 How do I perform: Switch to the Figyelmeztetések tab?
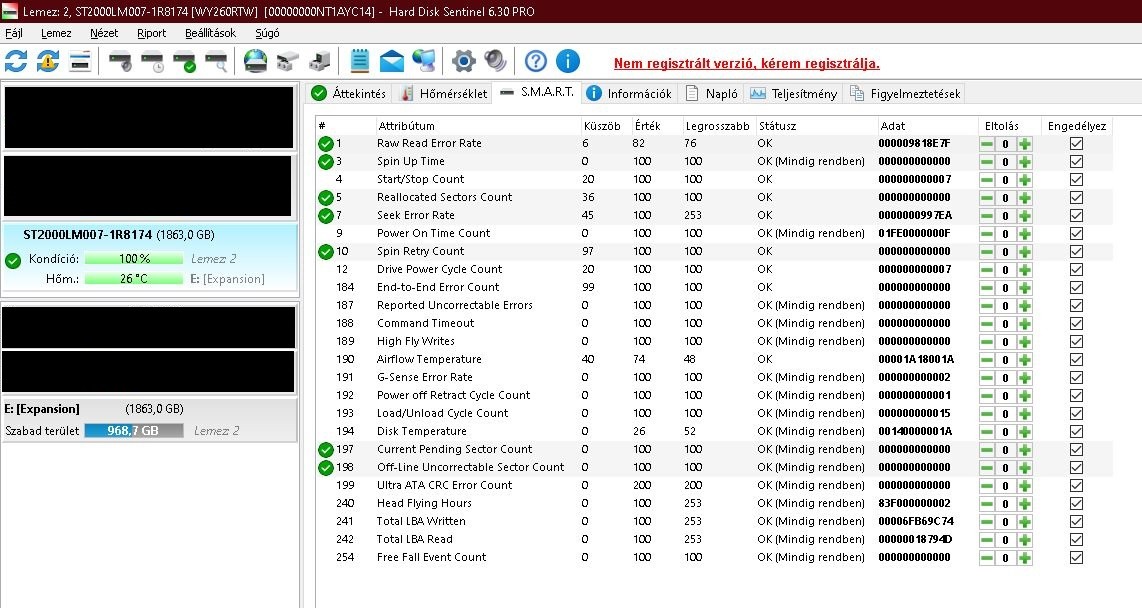[x=905, y=93]
